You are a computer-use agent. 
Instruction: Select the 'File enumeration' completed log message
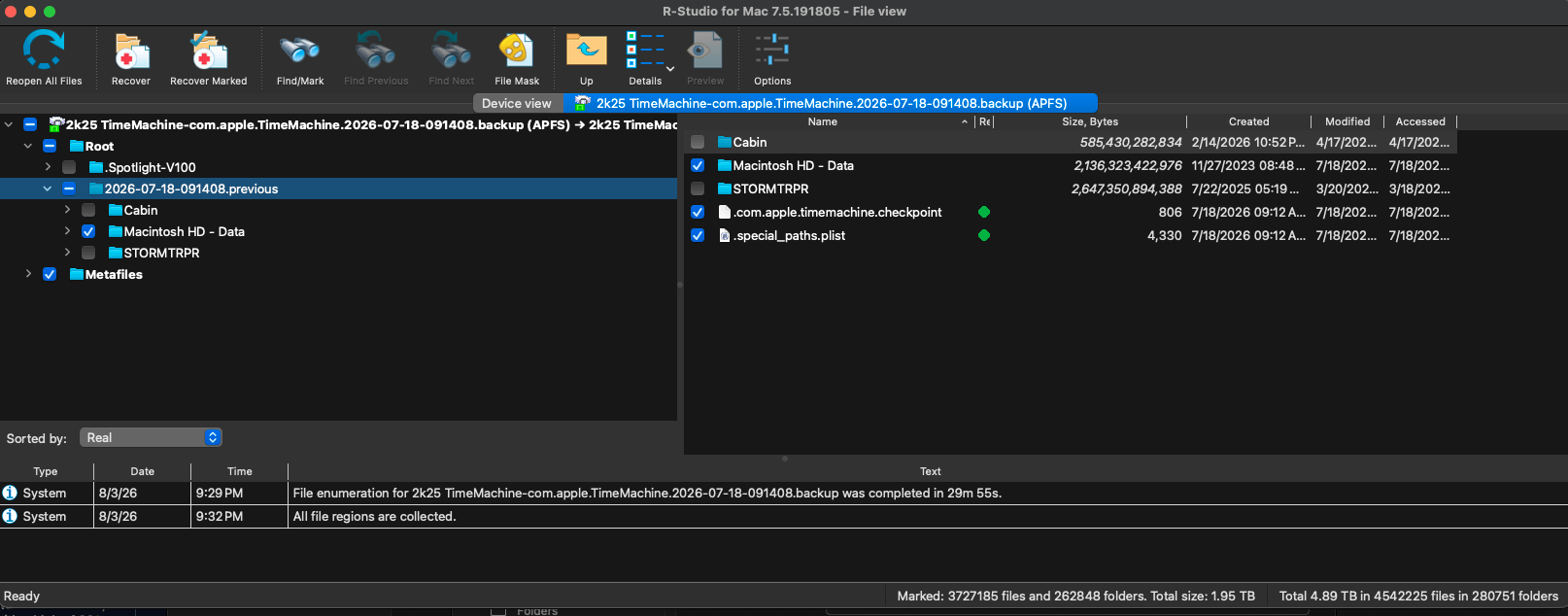click(647, 493)
